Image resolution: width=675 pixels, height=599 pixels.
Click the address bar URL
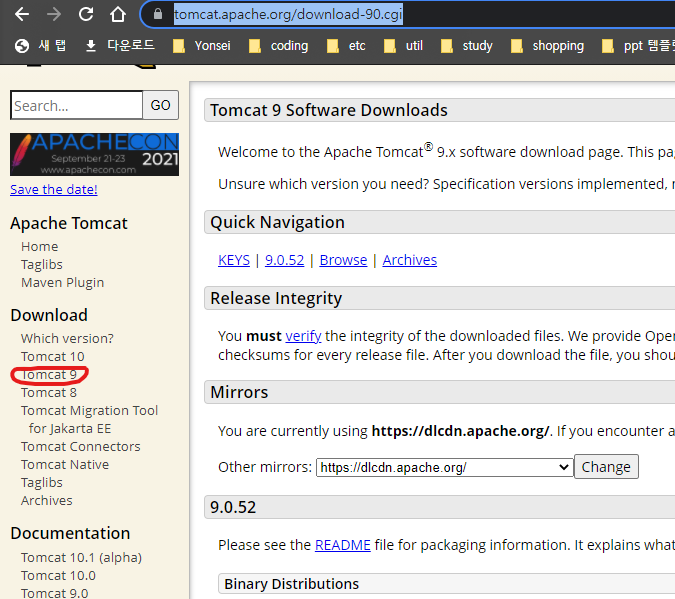[x=288, y=14]
